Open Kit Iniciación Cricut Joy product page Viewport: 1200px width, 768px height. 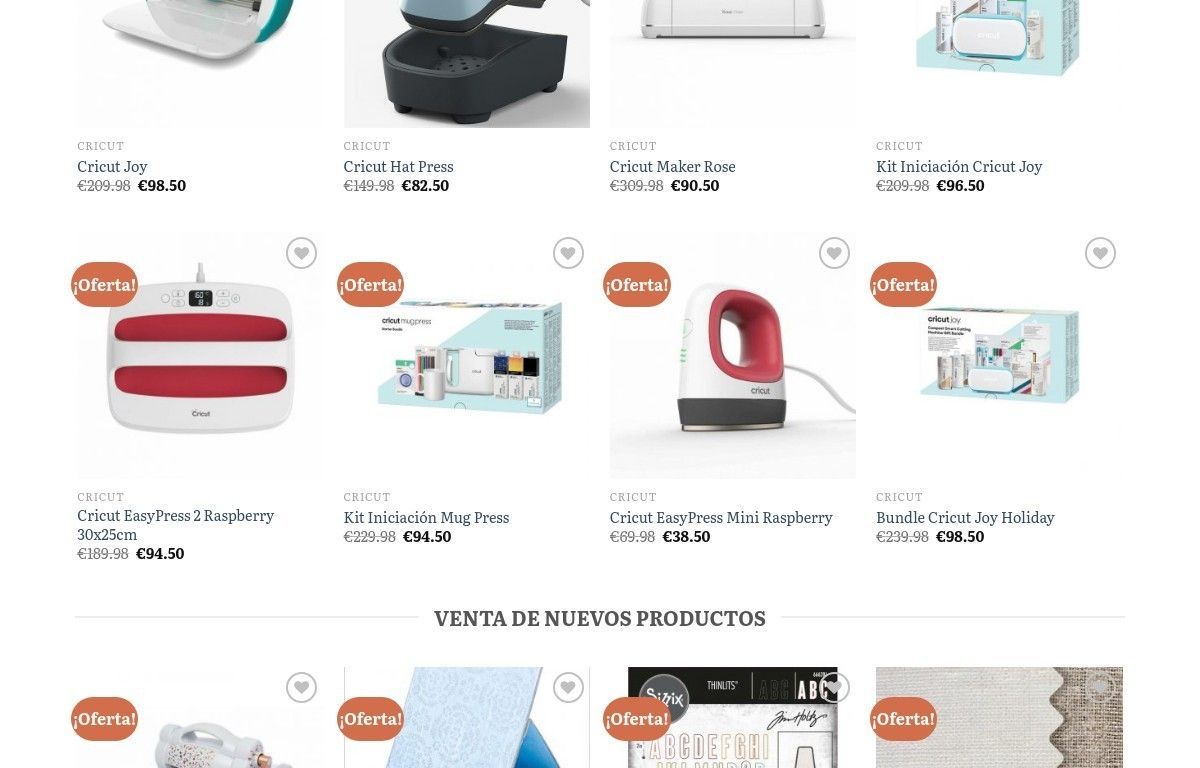pos(959,167)
